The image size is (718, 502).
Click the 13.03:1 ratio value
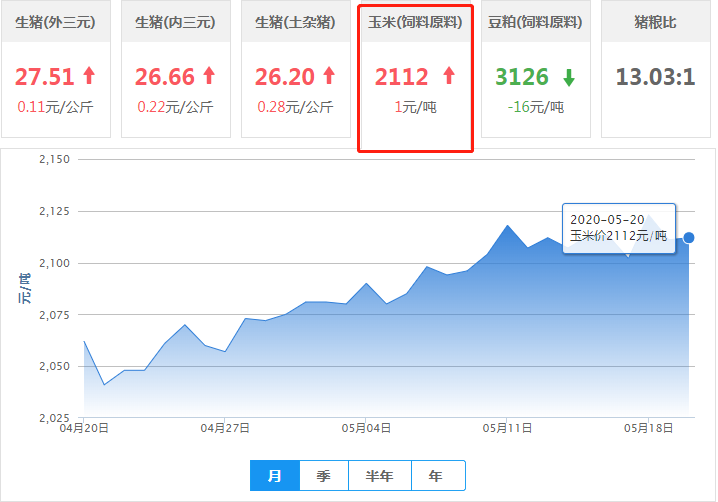pos(655,77)
